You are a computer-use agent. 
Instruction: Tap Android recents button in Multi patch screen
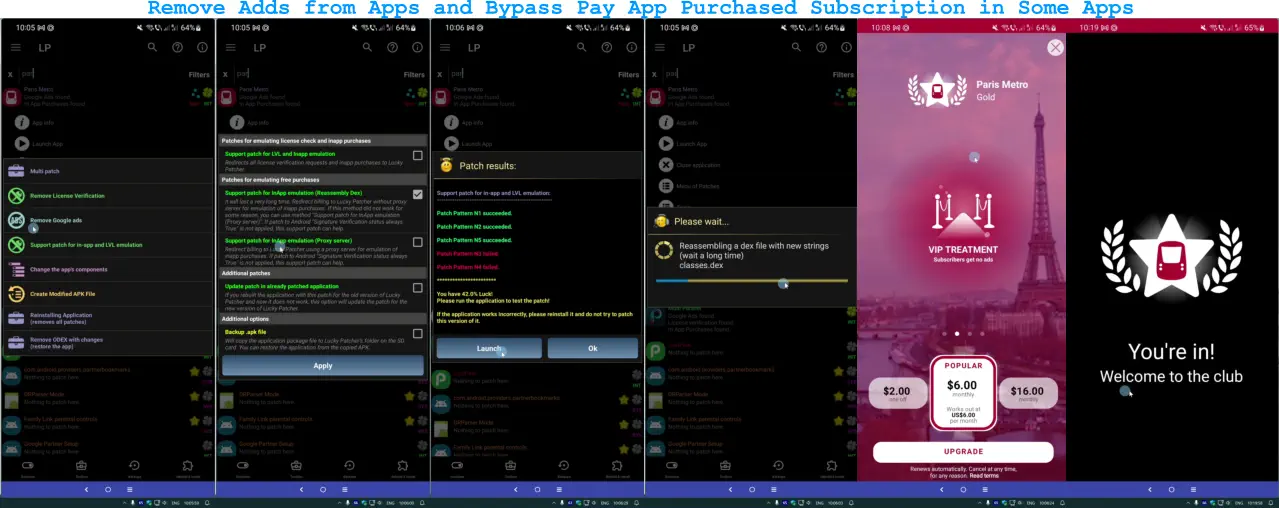[130, 490]
